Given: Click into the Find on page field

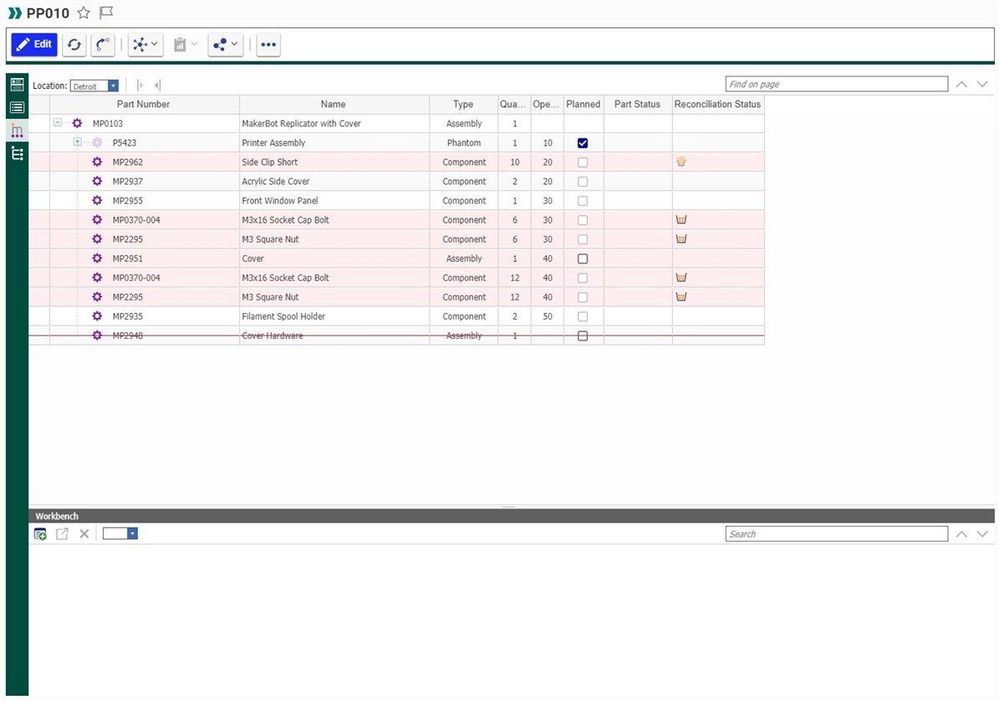Looking at the screenshot, I should [x=837, y=84].
